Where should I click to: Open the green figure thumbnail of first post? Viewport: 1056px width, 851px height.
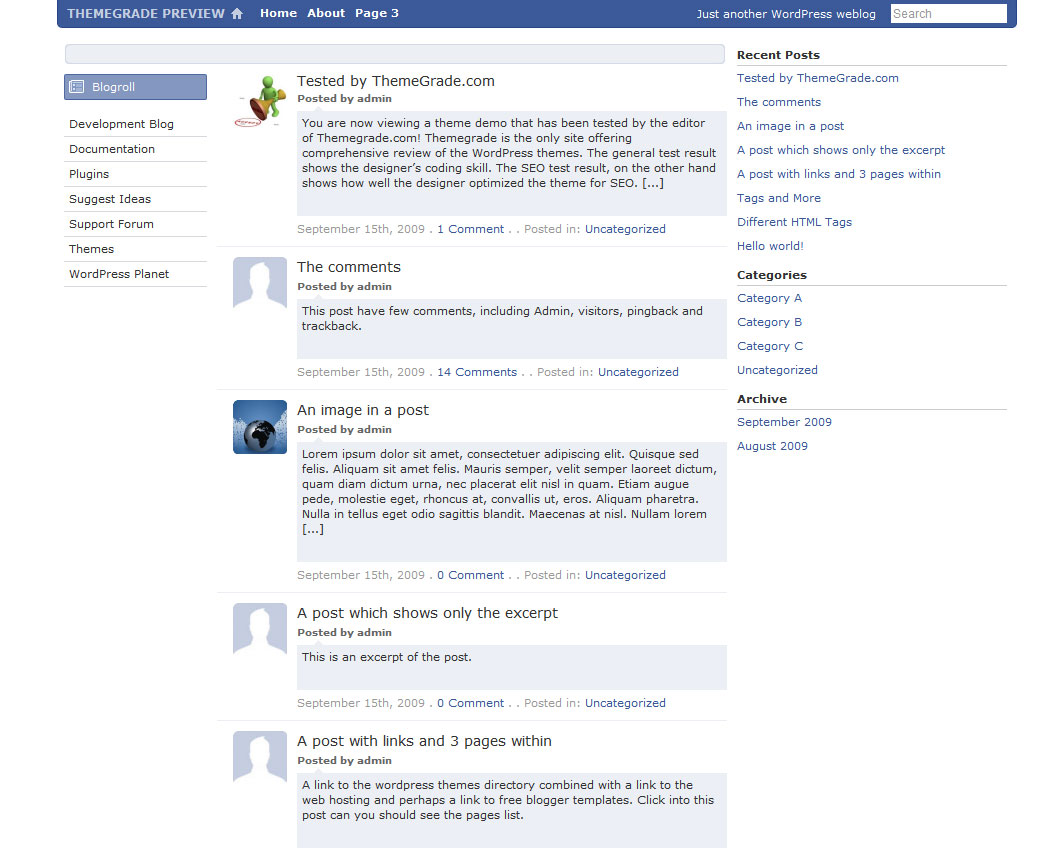pyautogui.click(x=259, y=101)
